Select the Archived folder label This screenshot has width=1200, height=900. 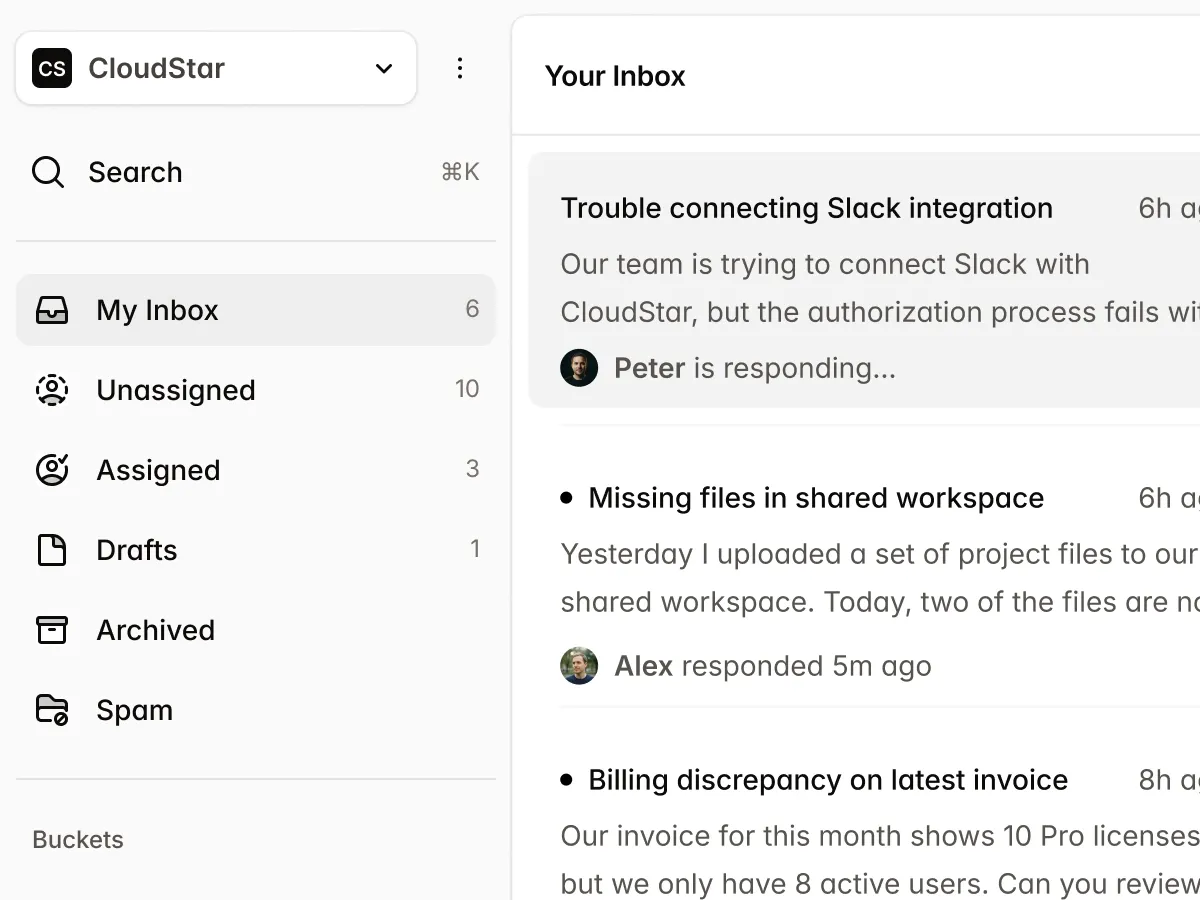tap(155, 630)
